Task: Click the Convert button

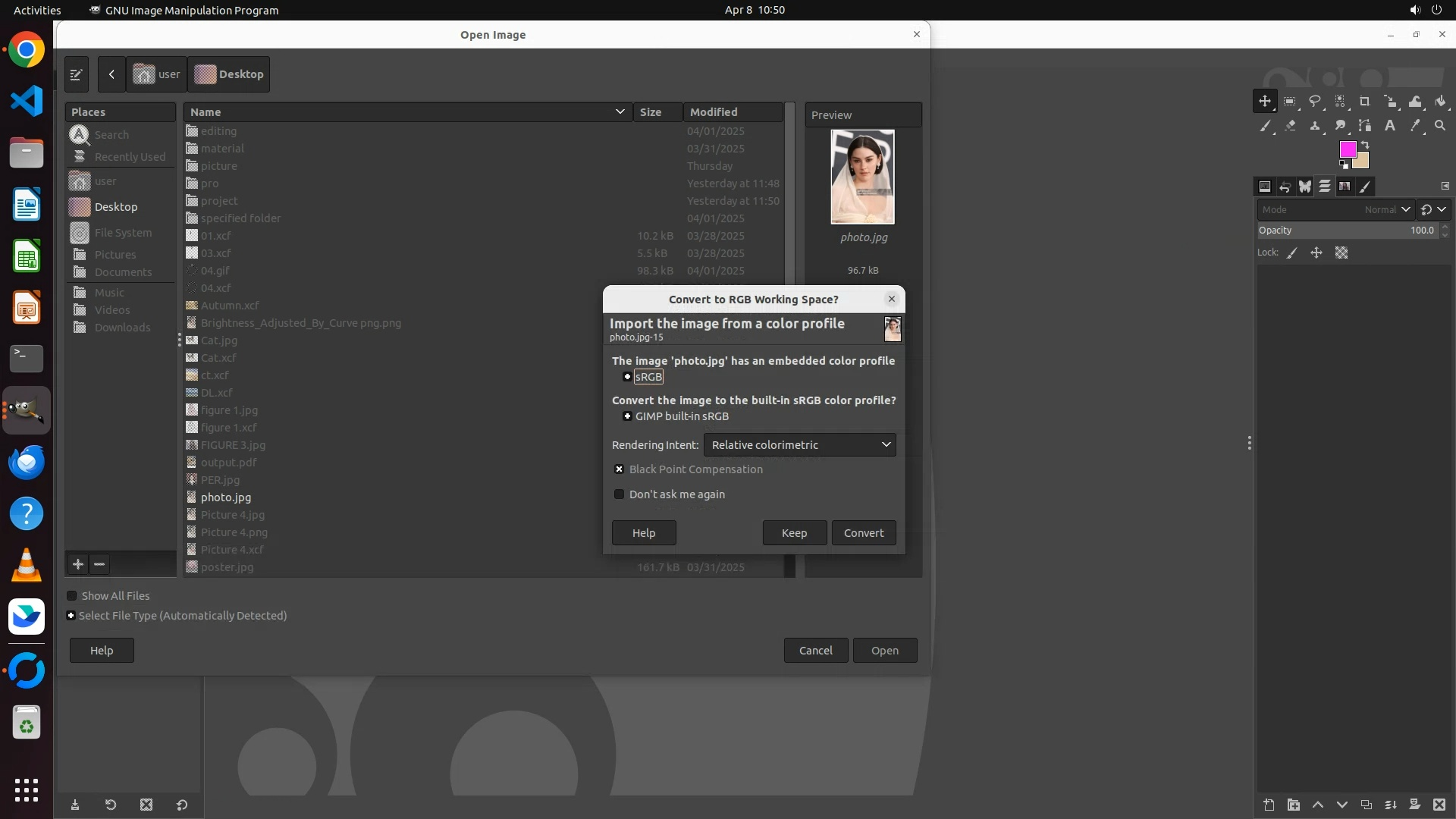Action: (864, 533)
